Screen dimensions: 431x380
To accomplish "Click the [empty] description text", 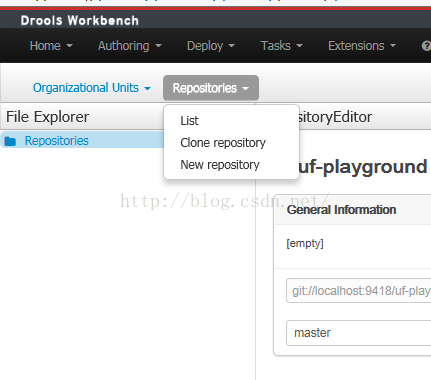I will 305,243.
